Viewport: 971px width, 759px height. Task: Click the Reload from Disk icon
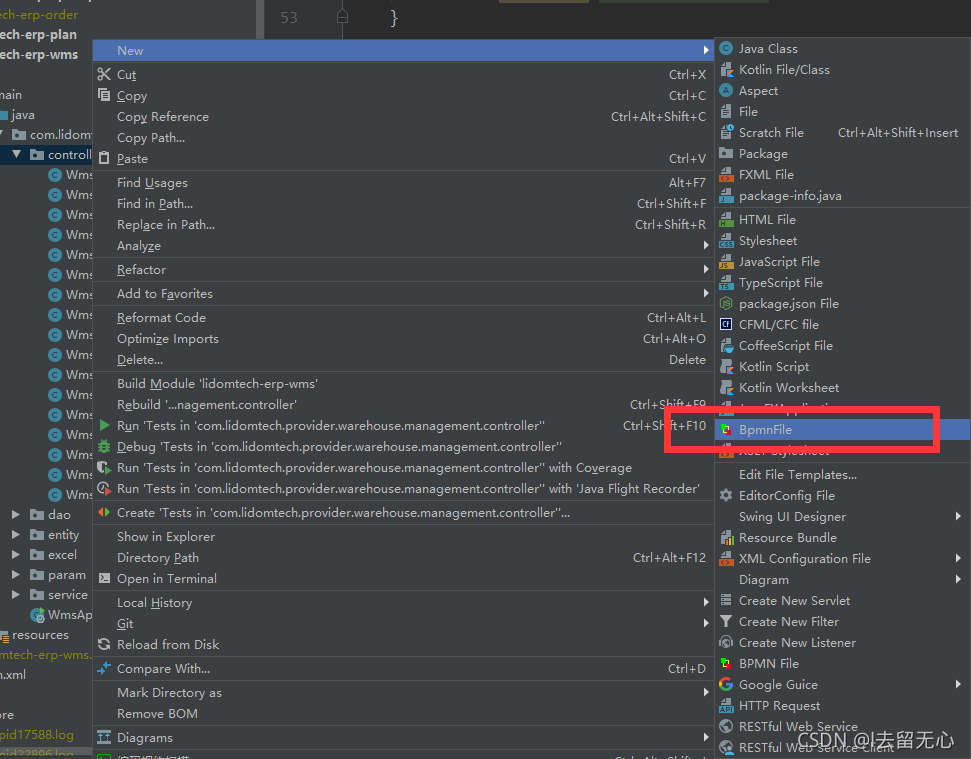pyautogui.click(x=104, y=644)
